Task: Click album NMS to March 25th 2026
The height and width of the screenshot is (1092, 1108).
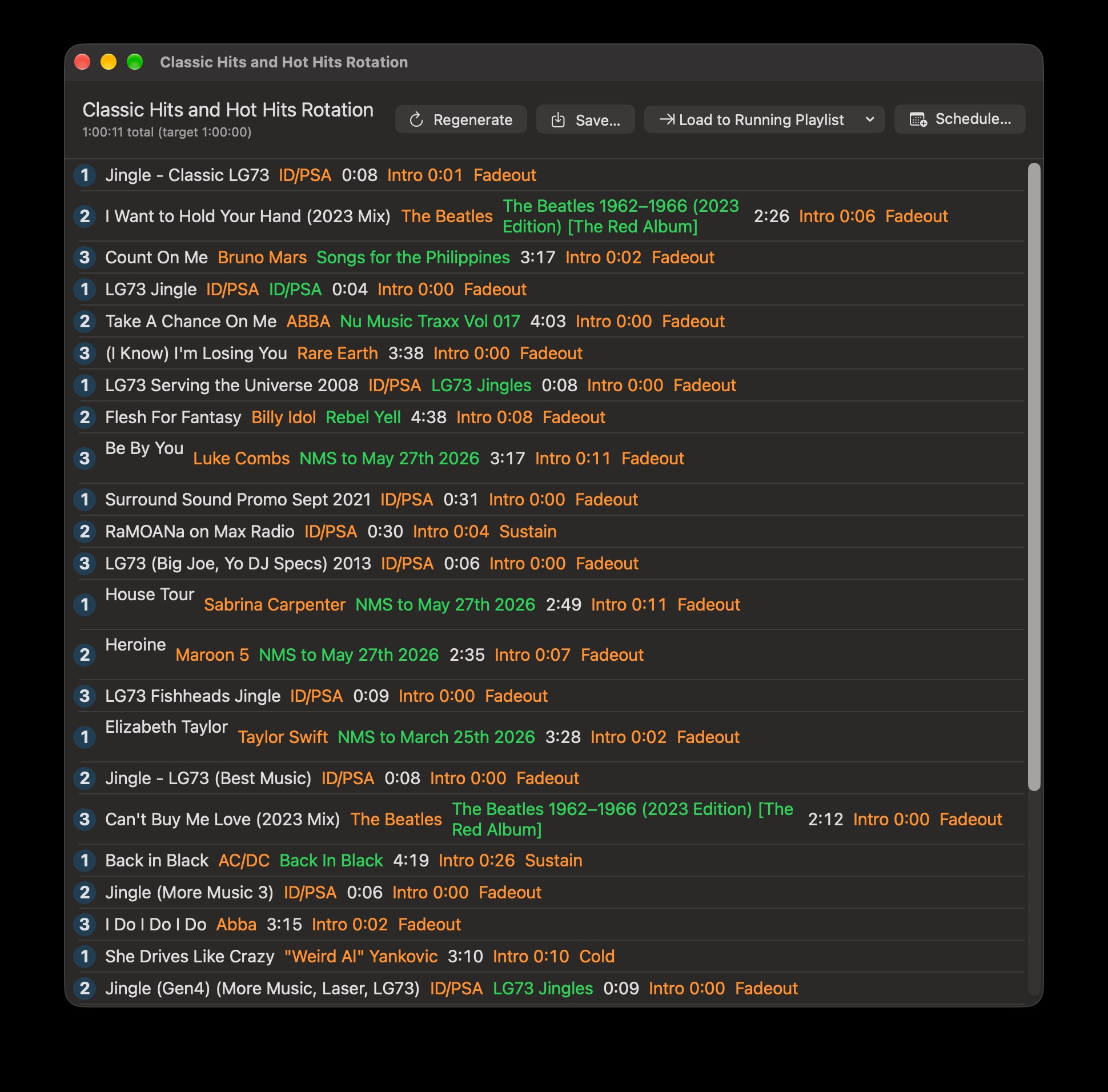Action: pos(436,737)
